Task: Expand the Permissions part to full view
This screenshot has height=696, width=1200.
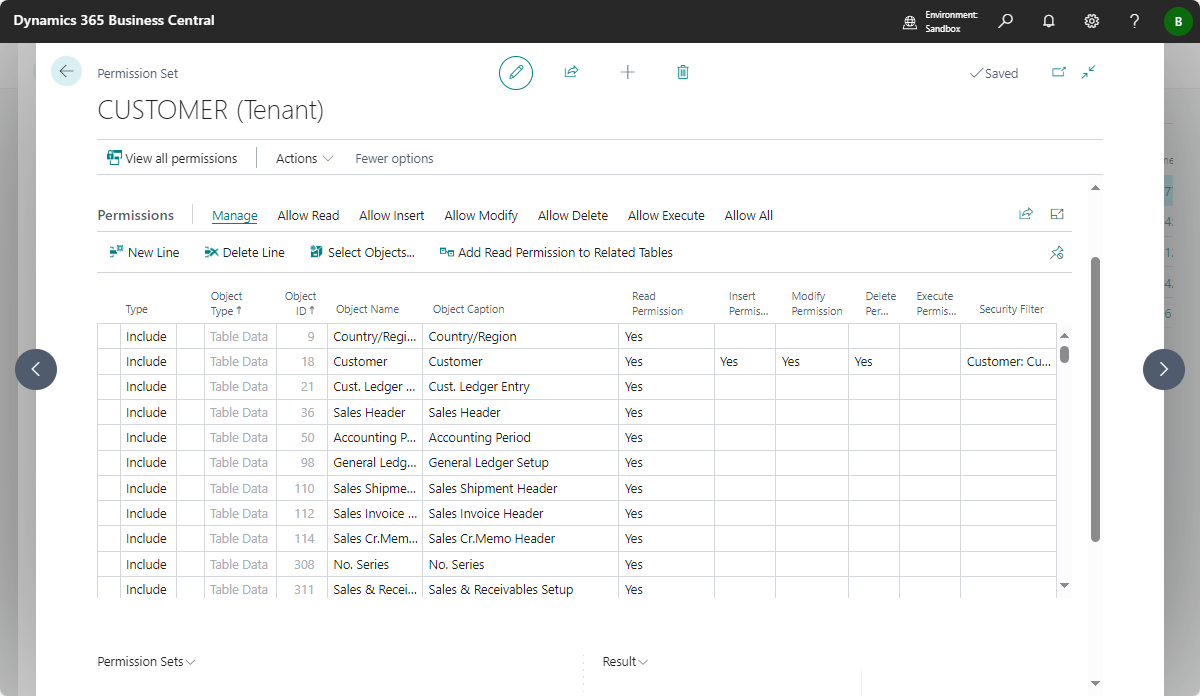Action: click(x=1057, y=214)
